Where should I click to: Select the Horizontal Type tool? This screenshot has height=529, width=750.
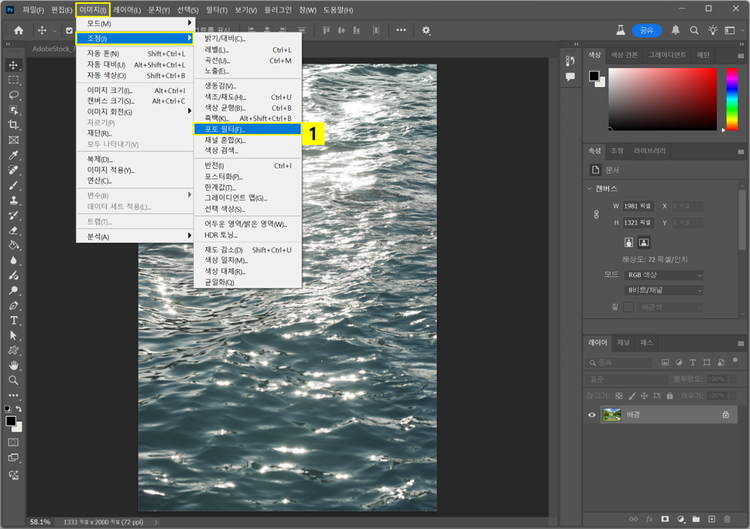(14, 320)
